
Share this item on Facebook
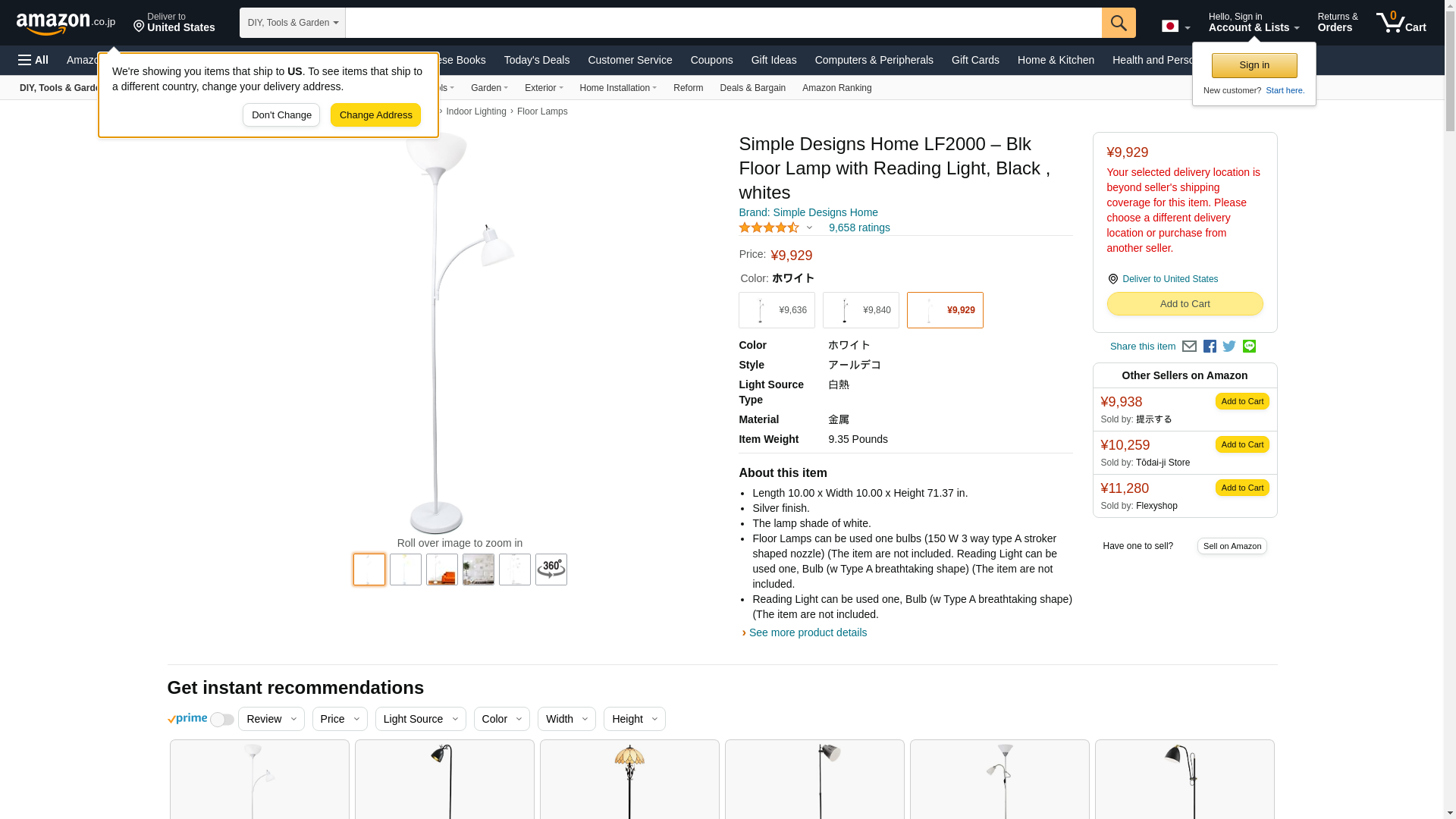(x=1210, y=347)
